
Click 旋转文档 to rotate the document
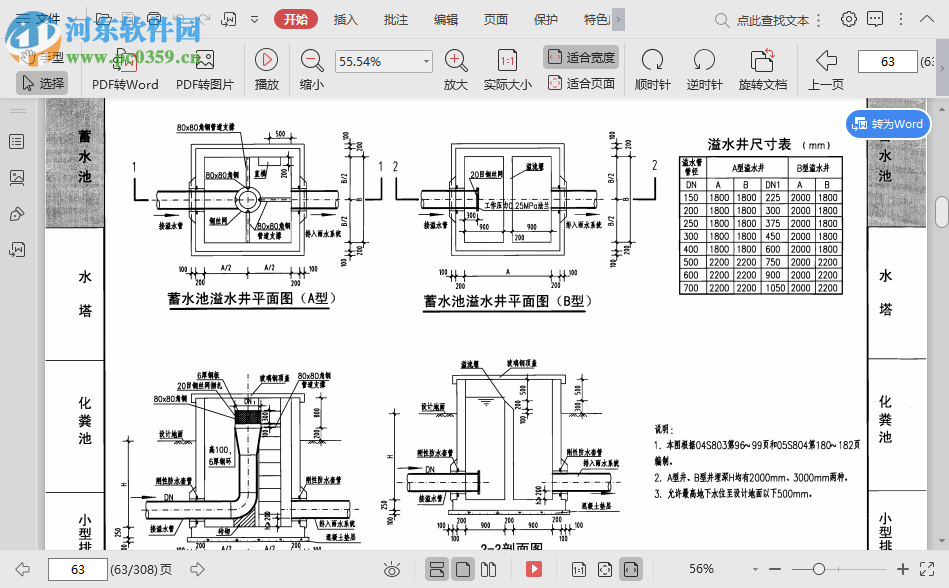click(x=763, y=71)
